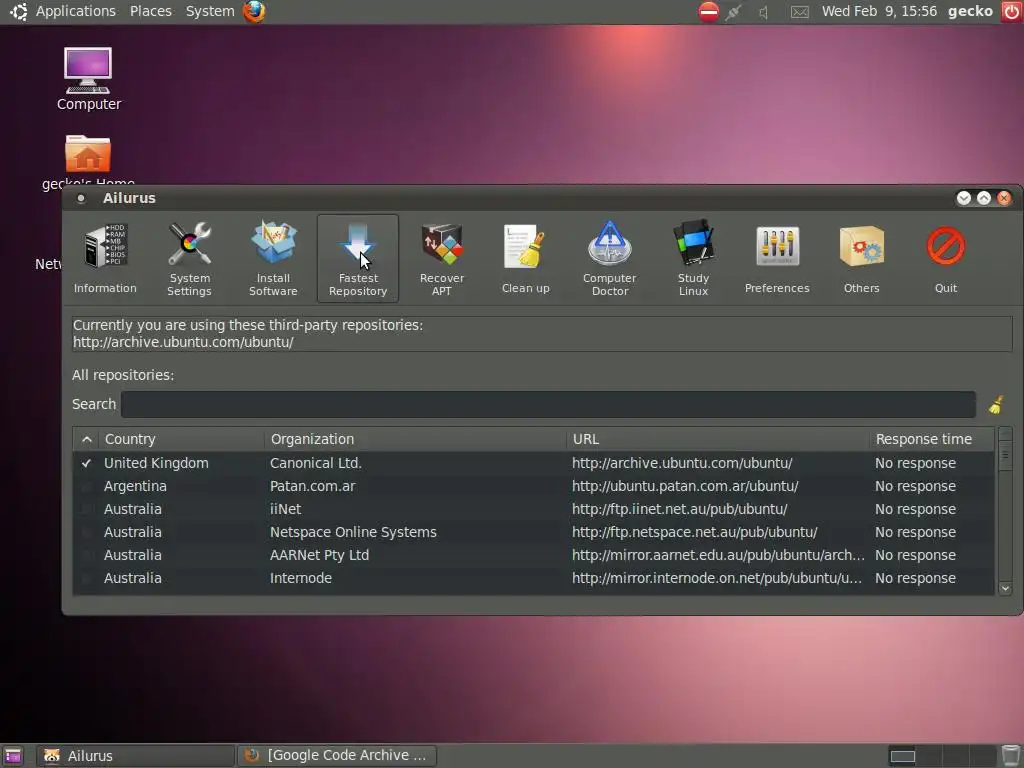The image size is (1024, 768).
Task: Open the System menu
Action: pyautogui.click(x=210, y=11)
